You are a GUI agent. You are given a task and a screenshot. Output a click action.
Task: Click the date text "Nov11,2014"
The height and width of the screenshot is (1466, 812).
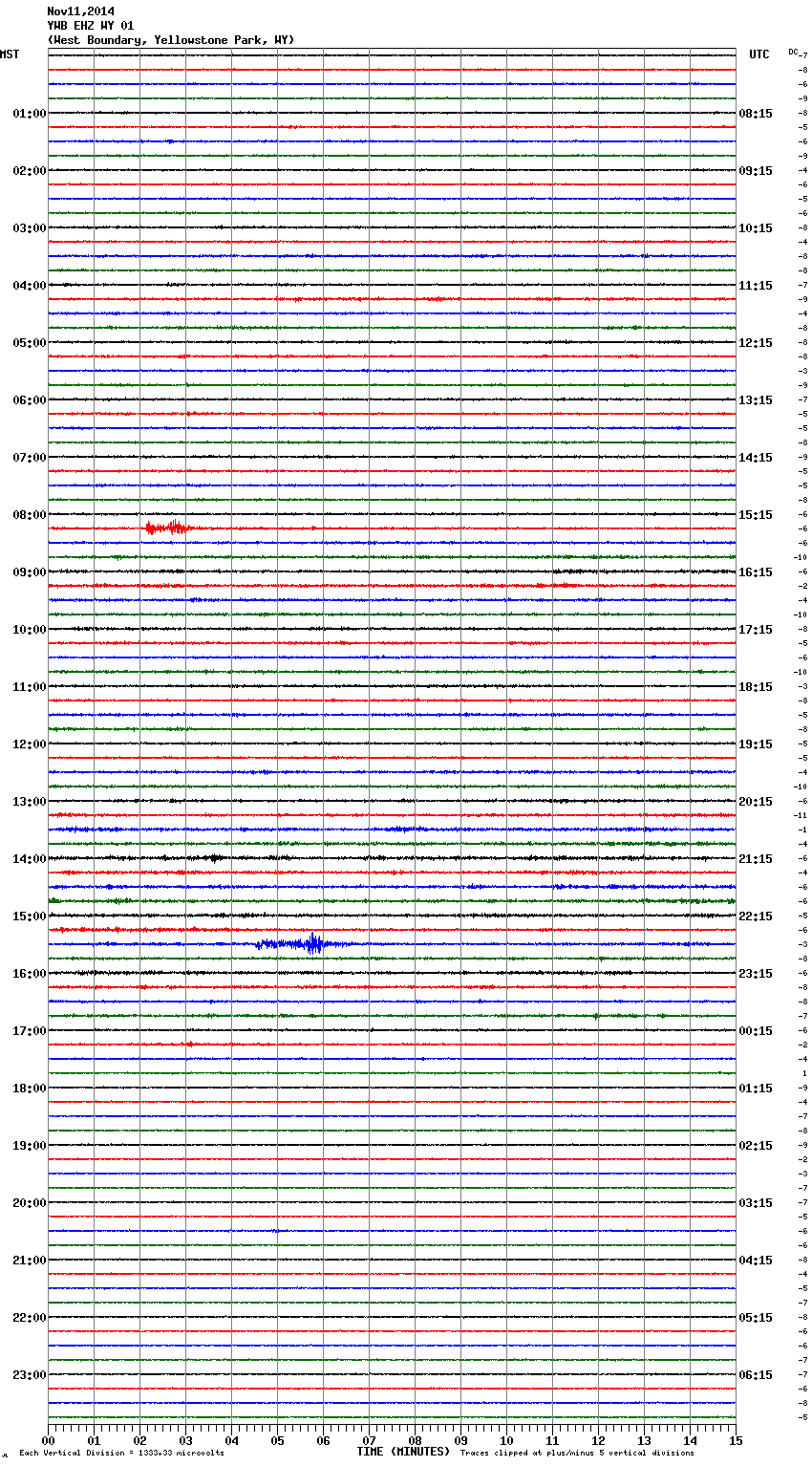(80, 11)
